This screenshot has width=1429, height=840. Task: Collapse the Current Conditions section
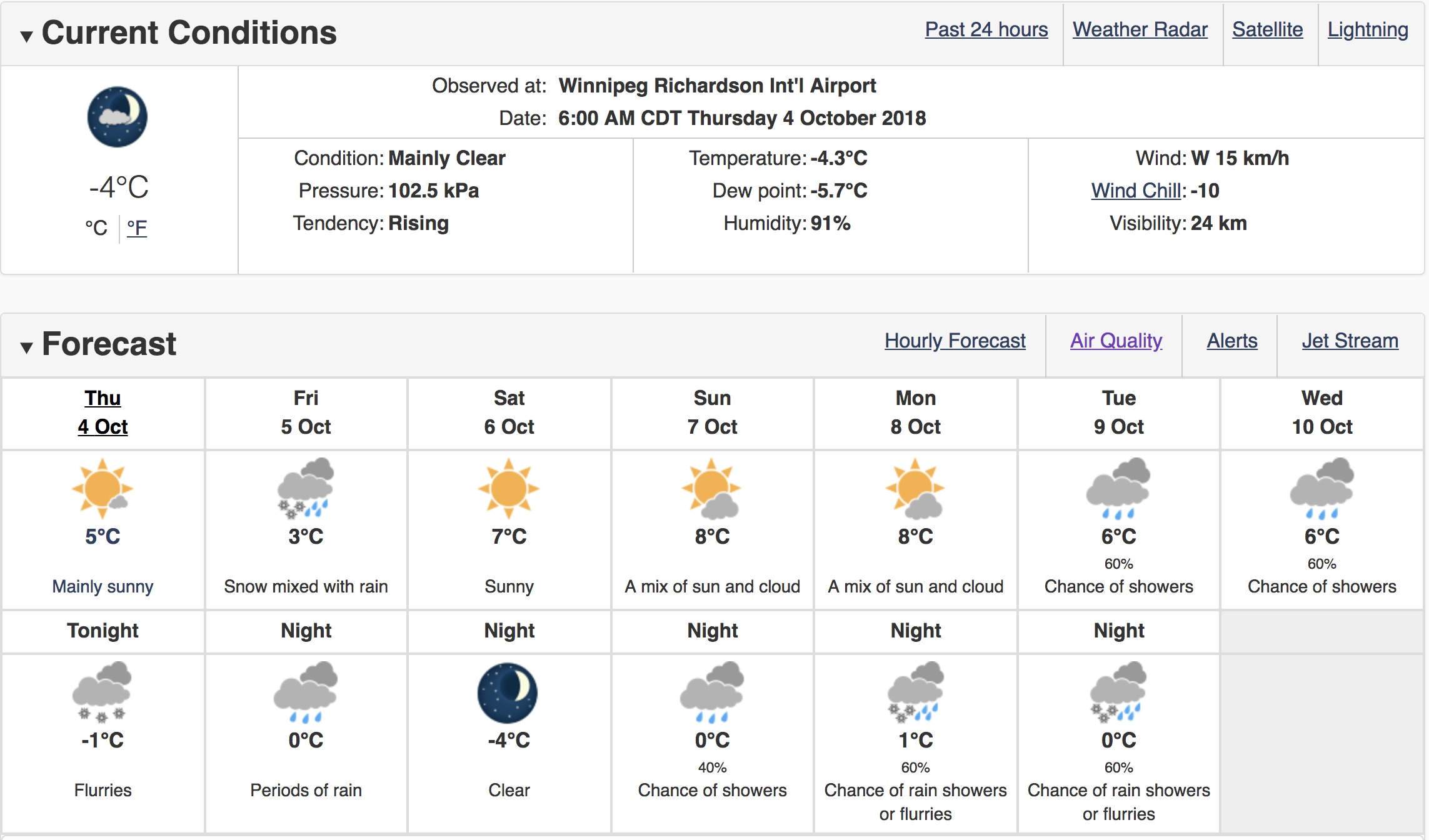click(x=26, y=36)
